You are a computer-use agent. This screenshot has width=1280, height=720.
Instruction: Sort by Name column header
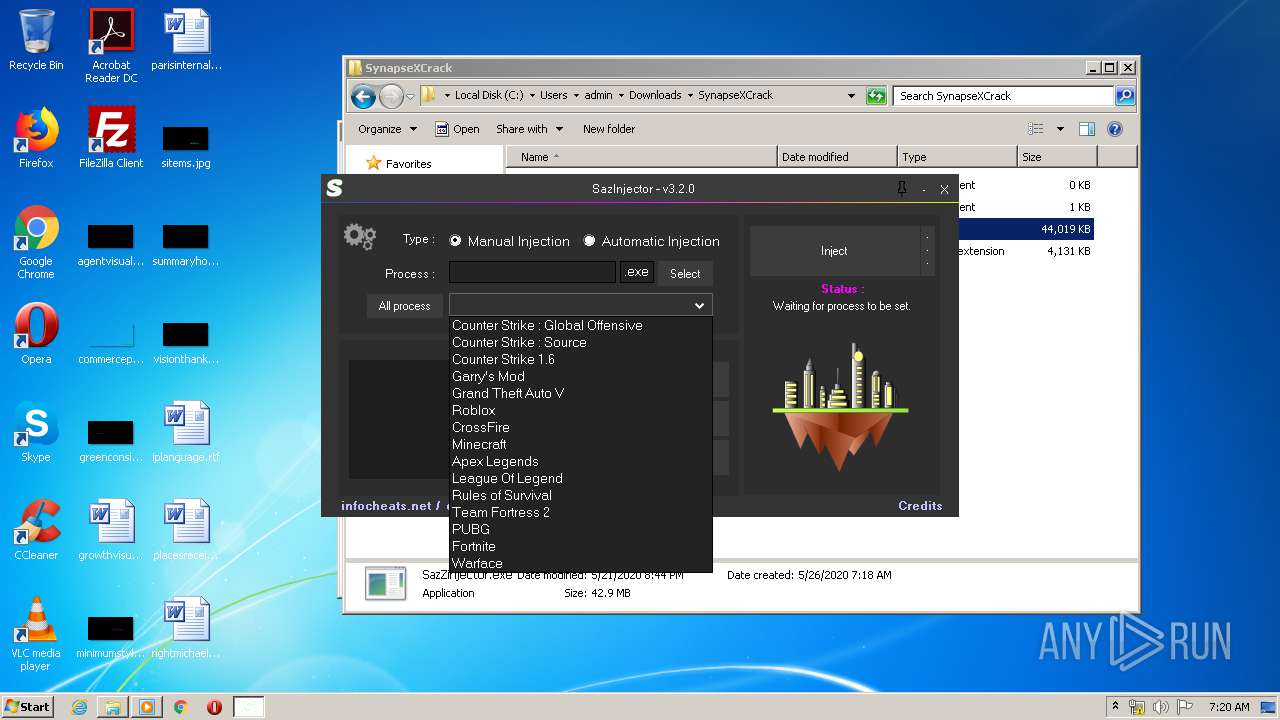point(642,157)
